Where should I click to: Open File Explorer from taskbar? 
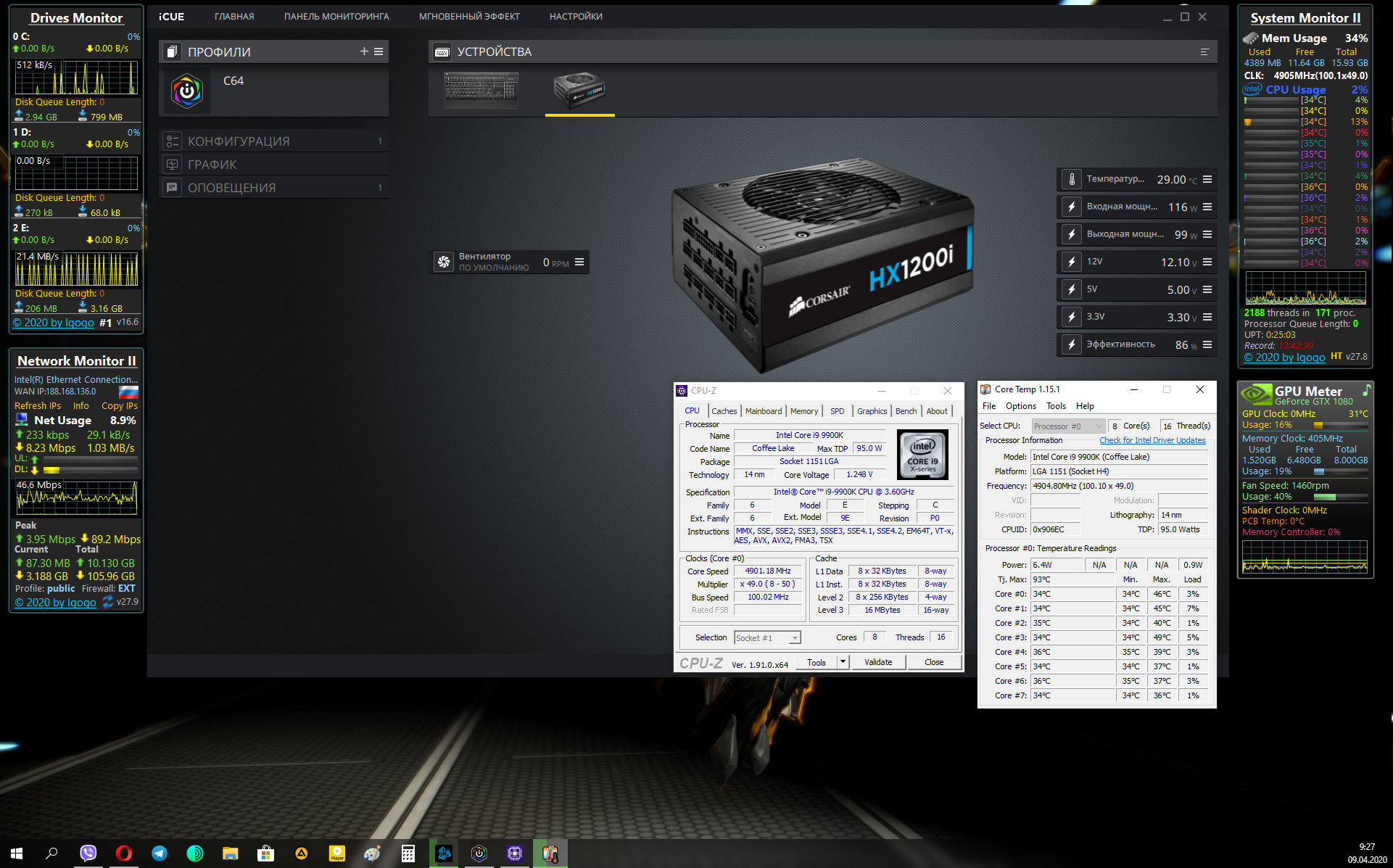point(230,853)
